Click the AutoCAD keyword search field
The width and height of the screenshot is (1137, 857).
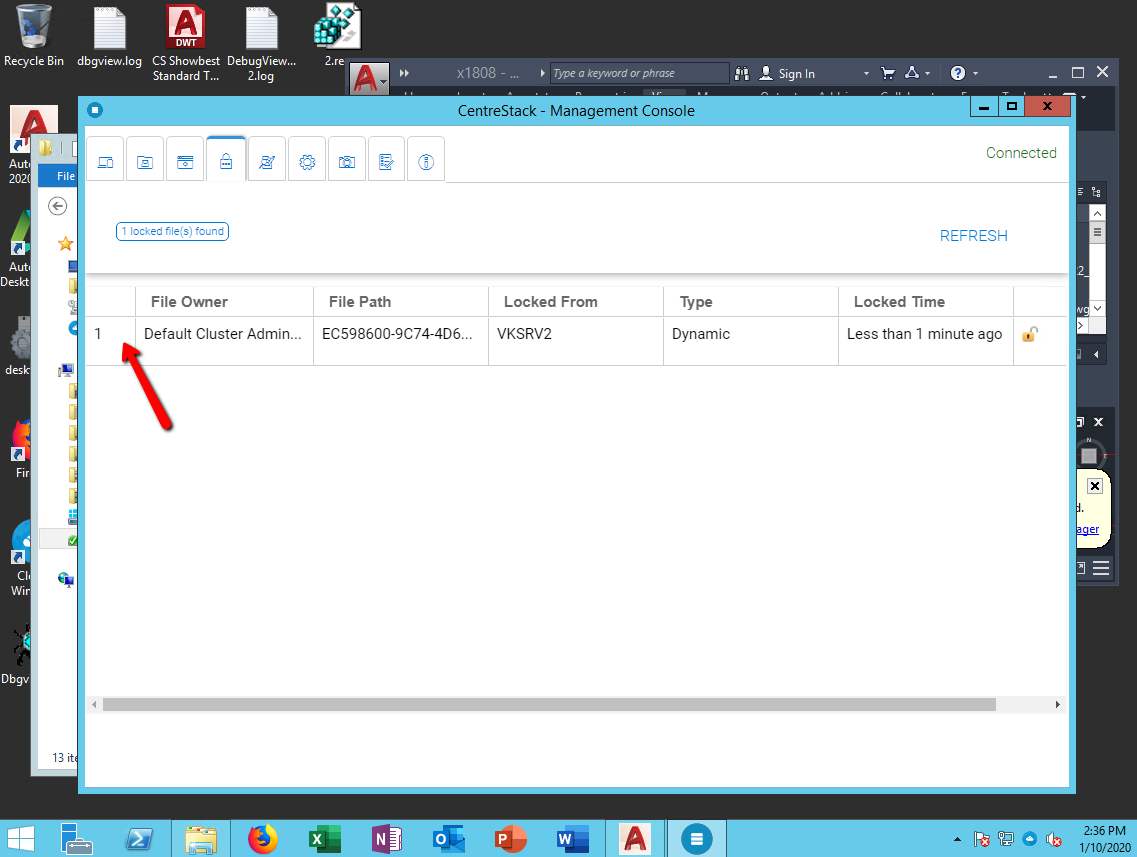tap(640, 73)
